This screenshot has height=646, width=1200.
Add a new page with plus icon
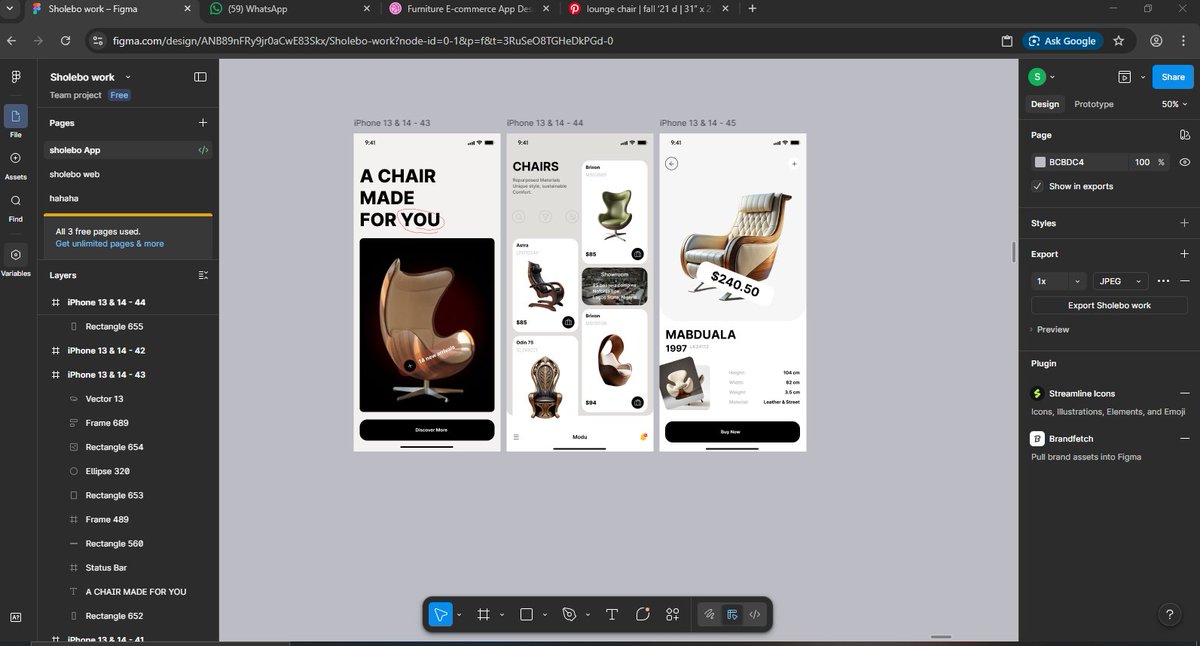point(203,123)
